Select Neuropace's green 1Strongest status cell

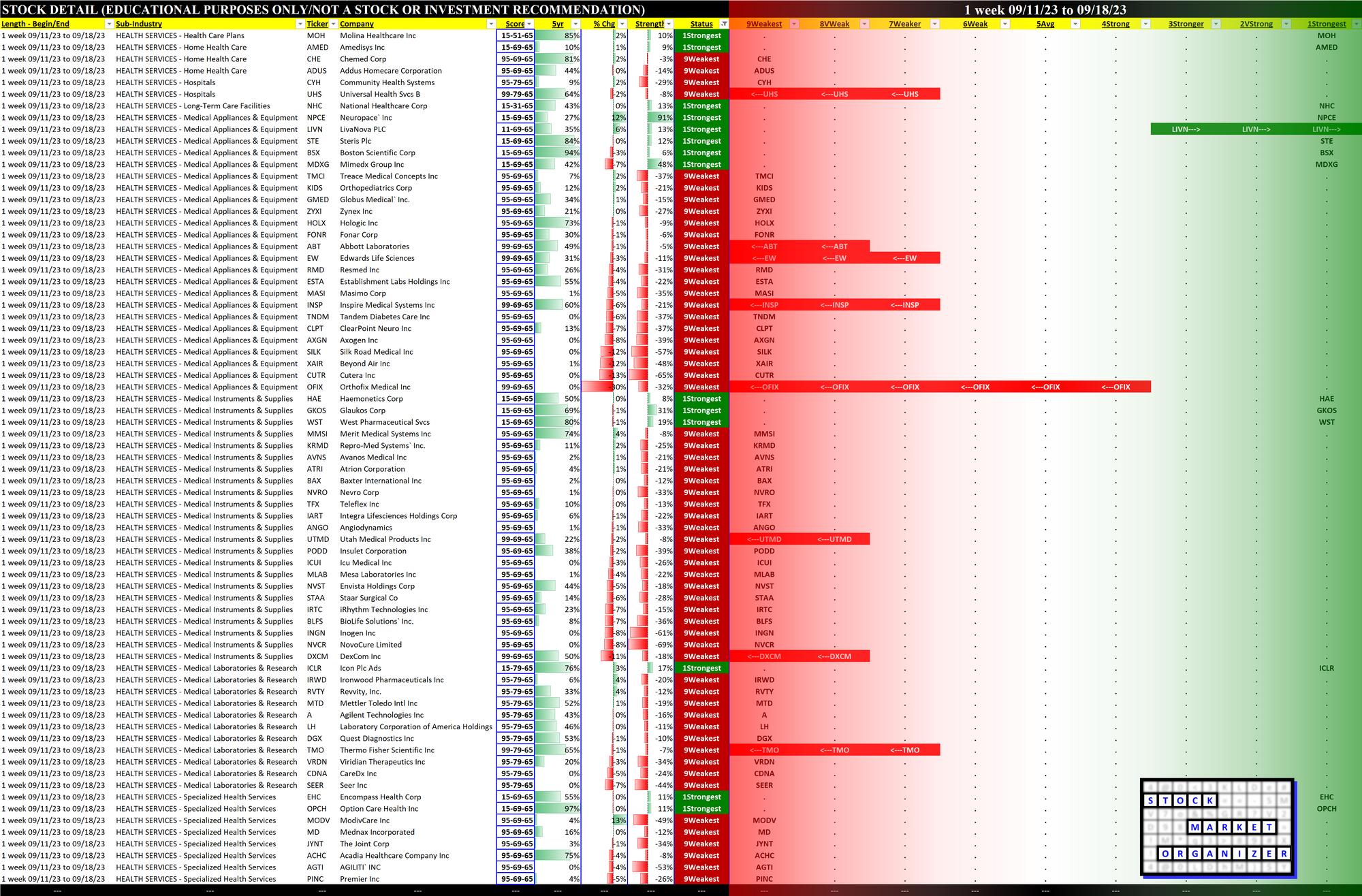pyautogui.click(x=701, y=118)
